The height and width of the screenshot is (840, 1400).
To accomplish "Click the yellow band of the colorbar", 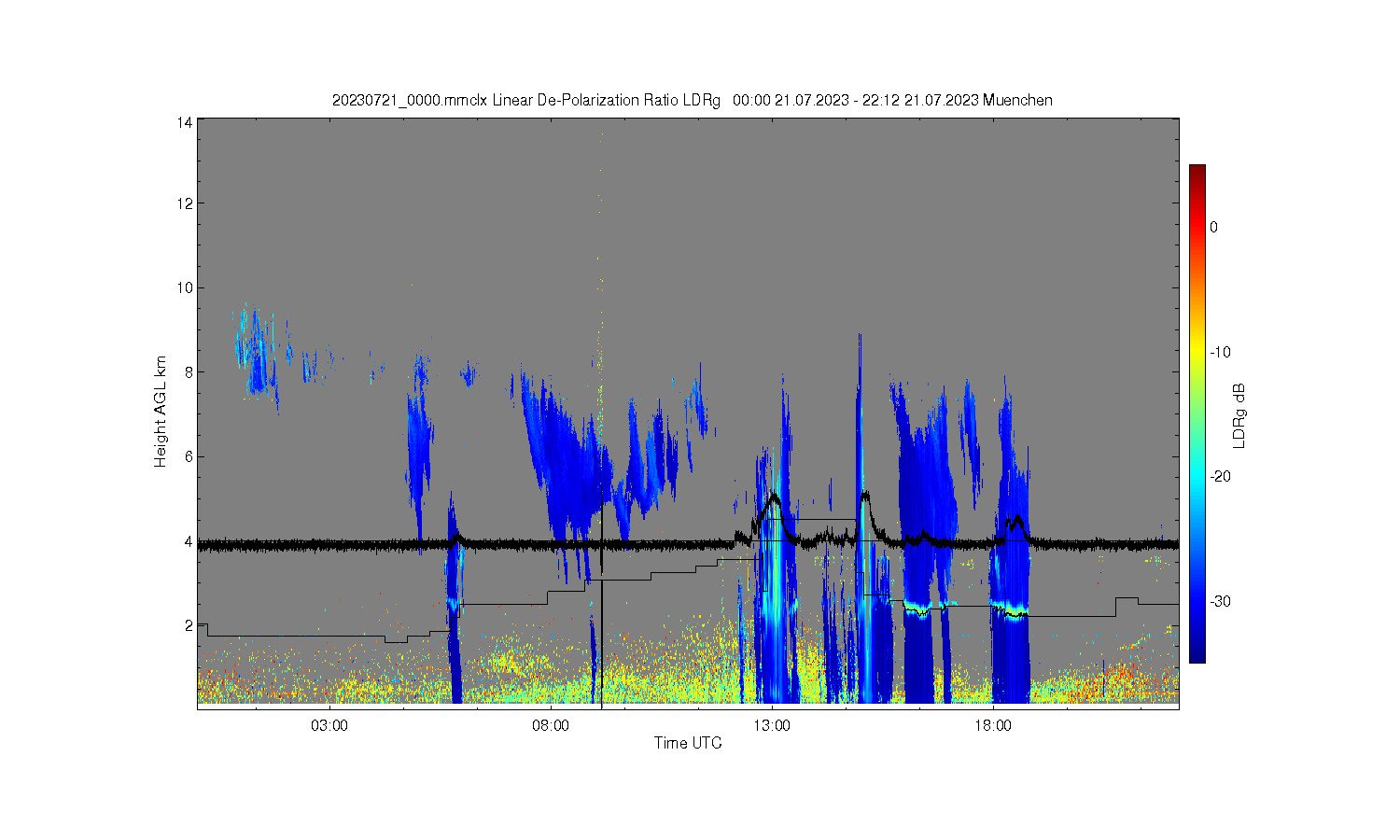I will coord(1197,352).
